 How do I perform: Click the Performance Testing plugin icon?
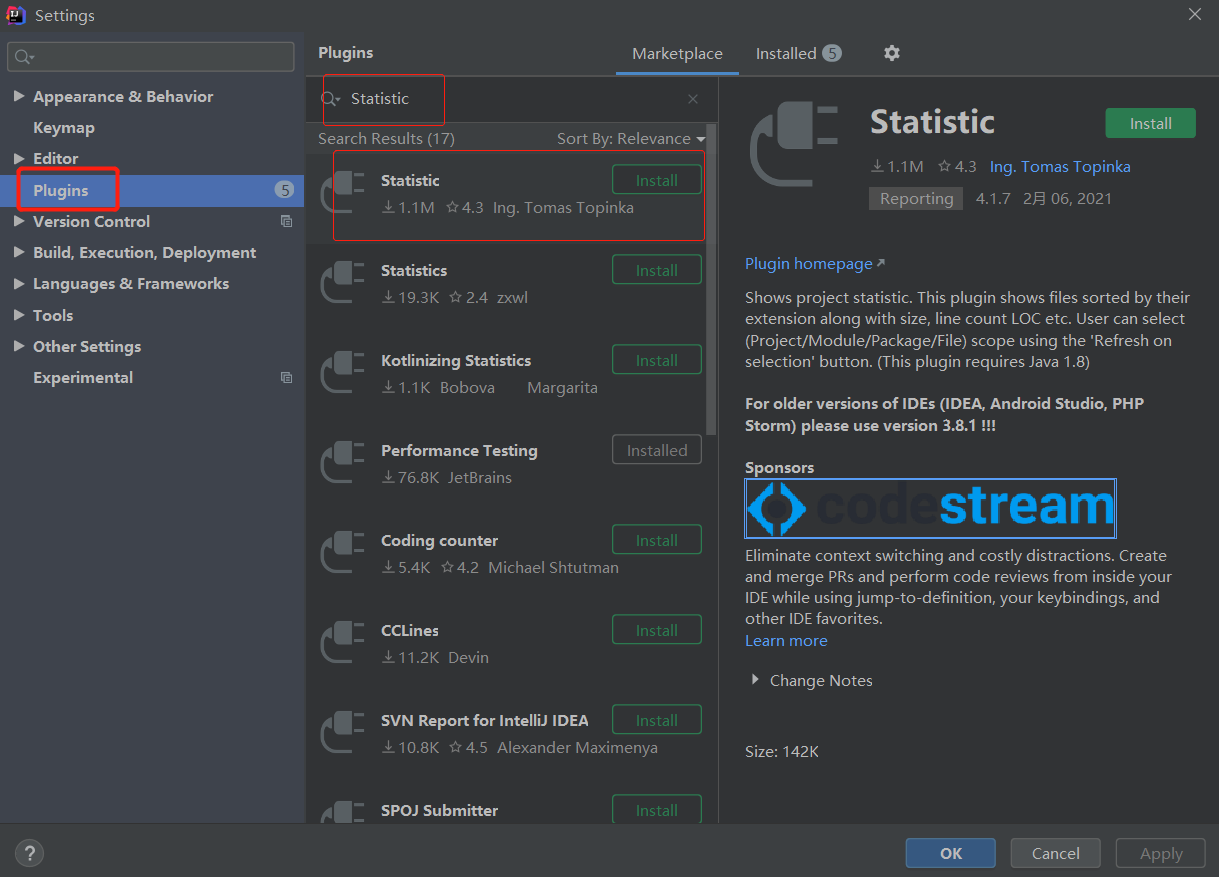tap(343, 463)
